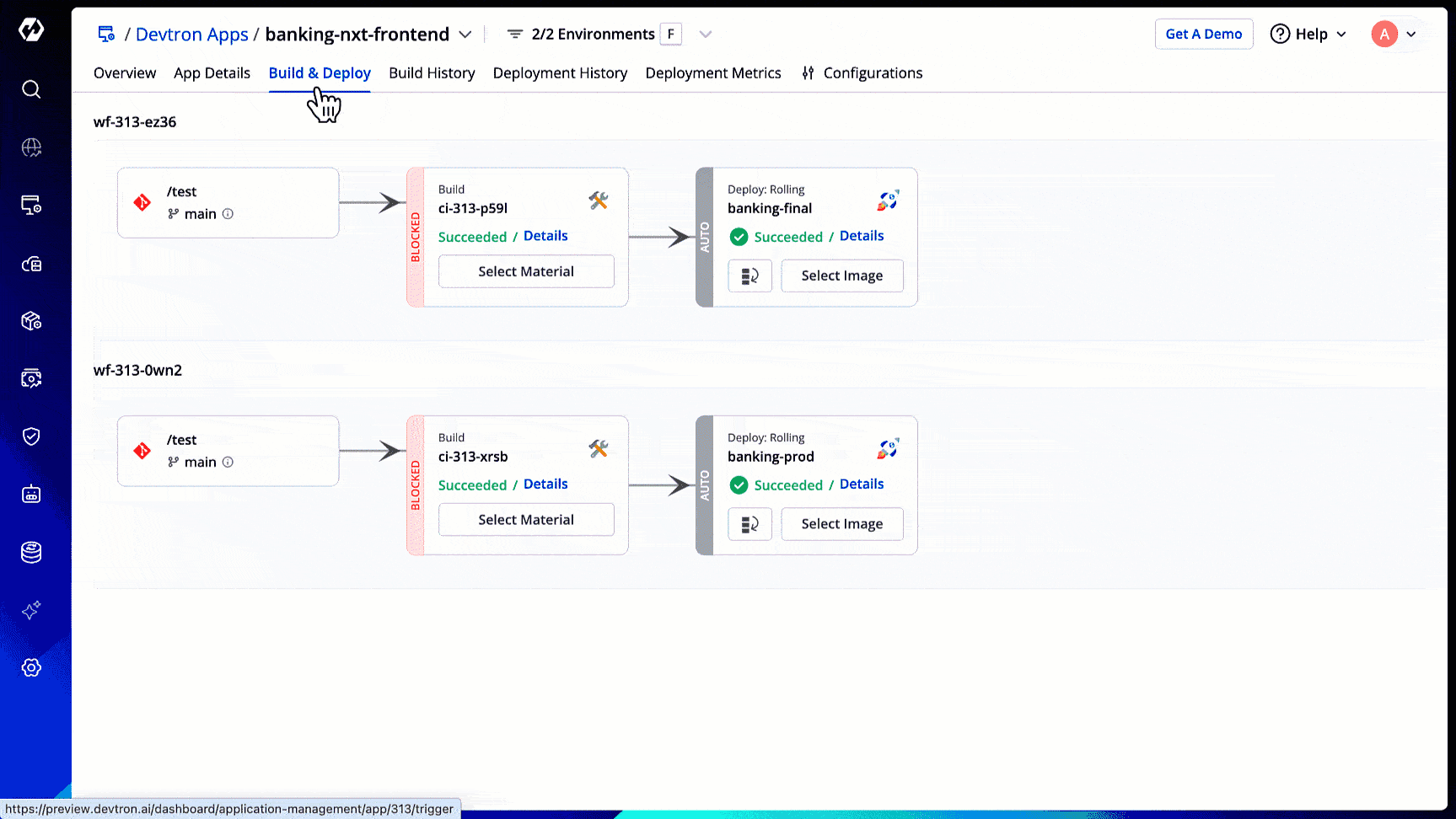Expand the 2/2 Environments filter dropdown
This screenshot has width=1456, height=819.
pyautogui.click(x=706, y=35)
